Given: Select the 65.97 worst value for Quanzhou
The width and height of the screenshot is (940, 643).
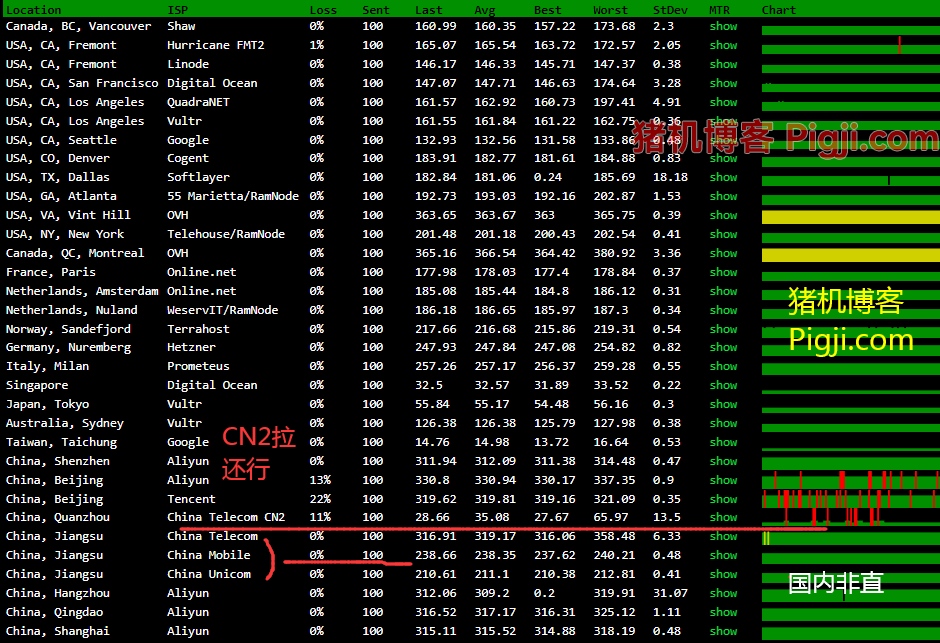Looking at the screenshot, I should pyautogui.click(x=611, y=517).
